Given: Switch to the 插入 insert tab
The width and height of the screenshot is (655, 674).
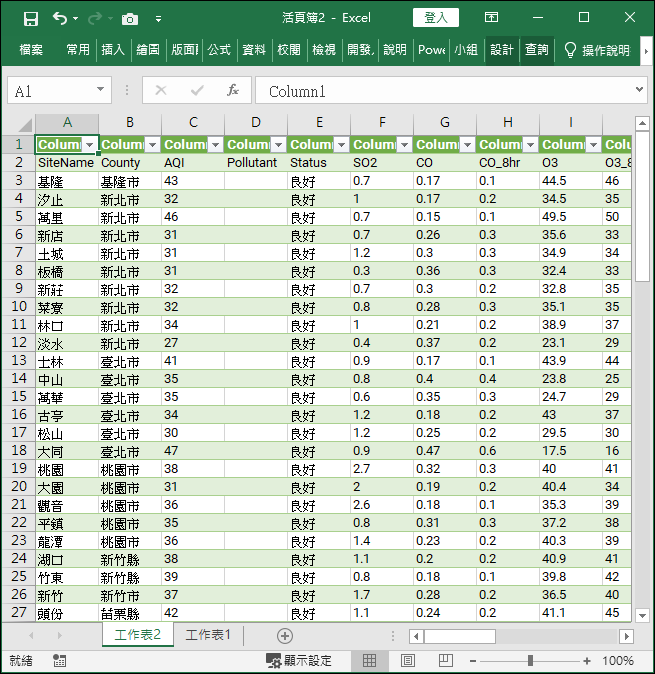Looking at the screenshot, I should pyautogui.click(x=113, y=50).
